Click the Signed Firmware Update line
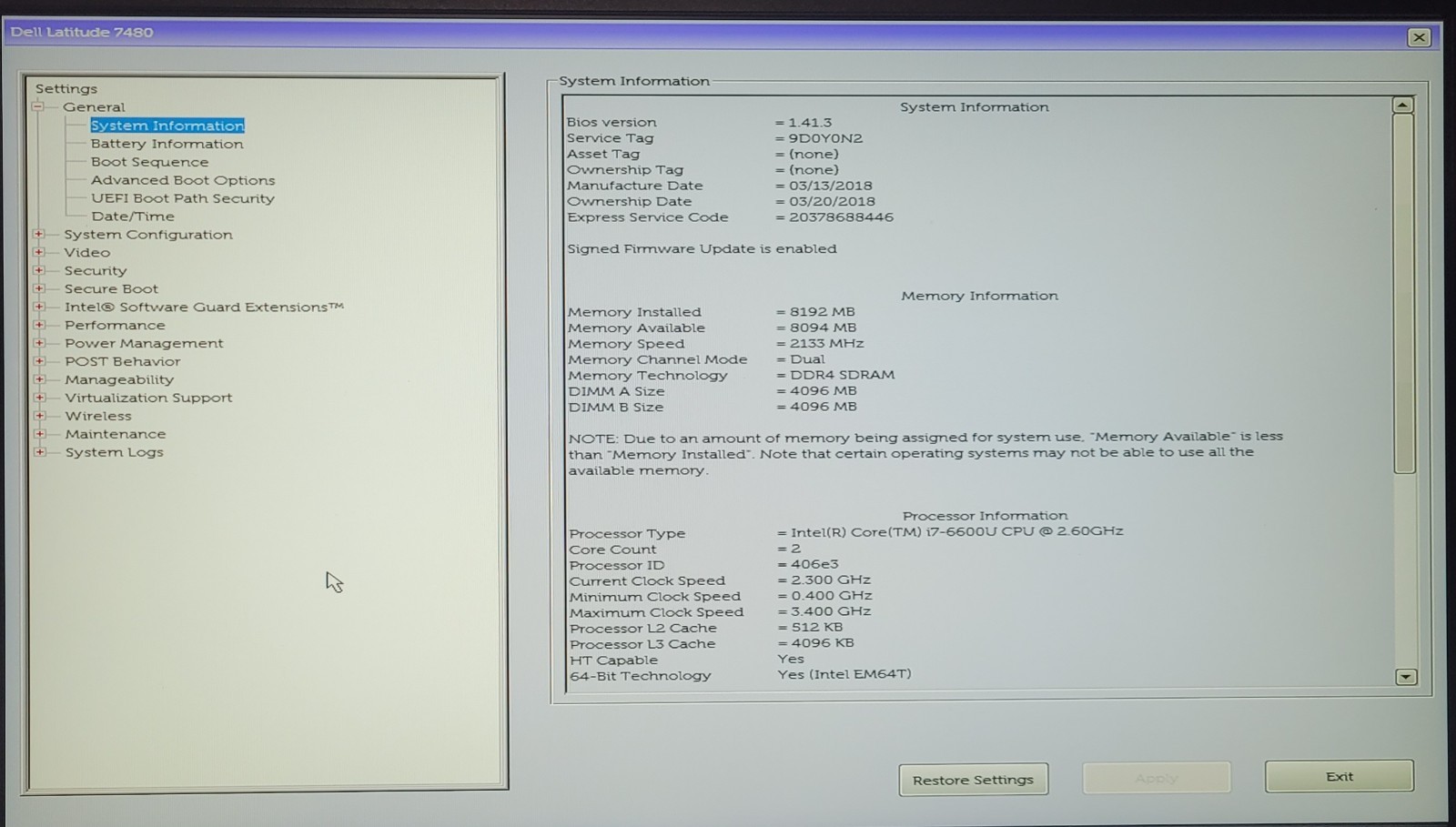1456x827 pixels. tap(702, 249)
